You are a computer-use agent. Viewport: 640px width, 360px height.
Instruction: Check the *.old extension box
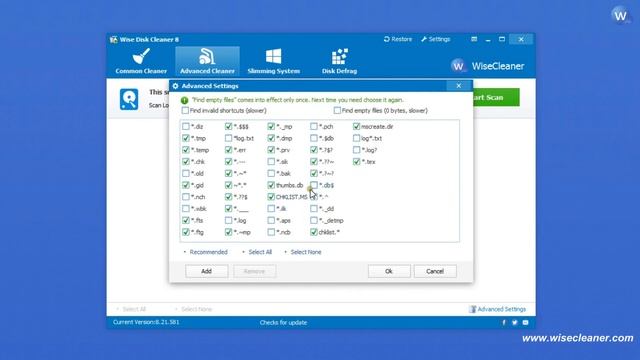point(186,173)
